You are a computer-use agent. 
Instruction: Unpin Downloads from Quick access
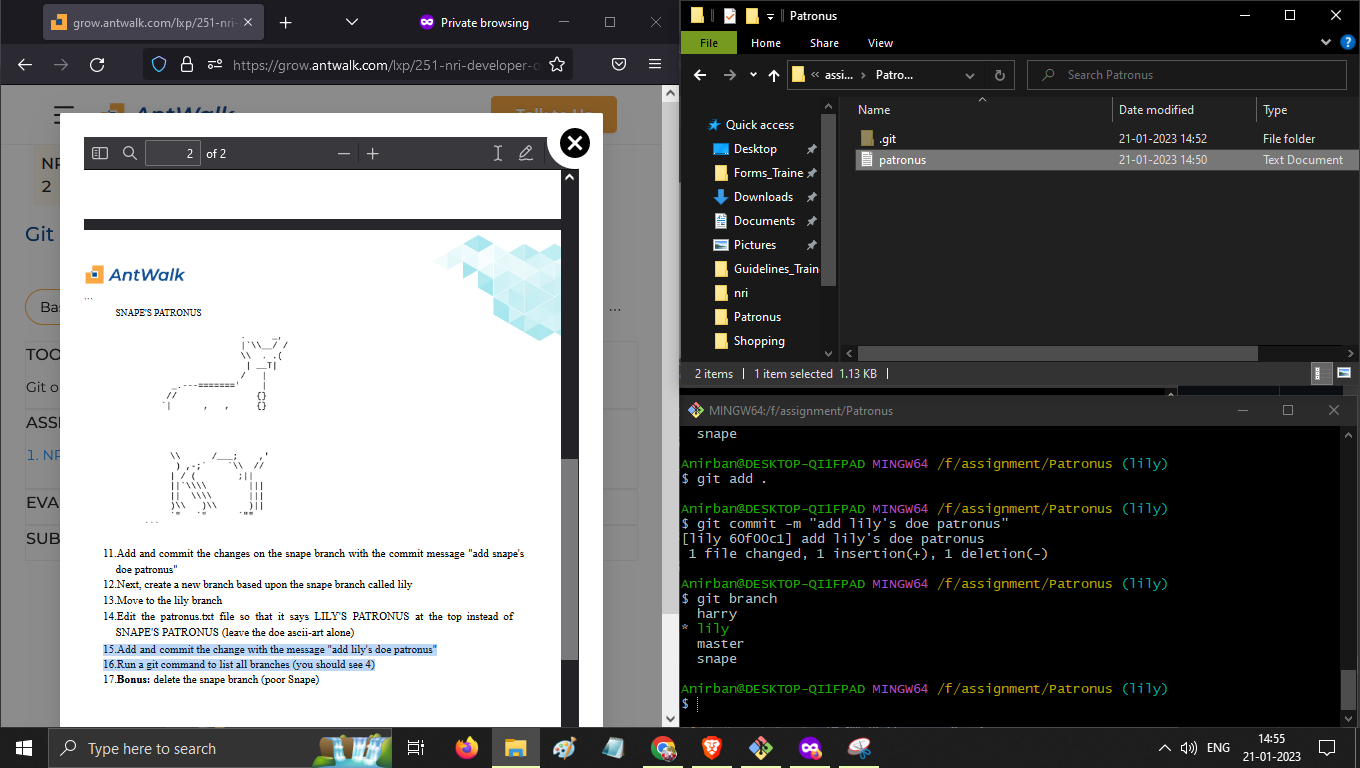coord(810,196)
